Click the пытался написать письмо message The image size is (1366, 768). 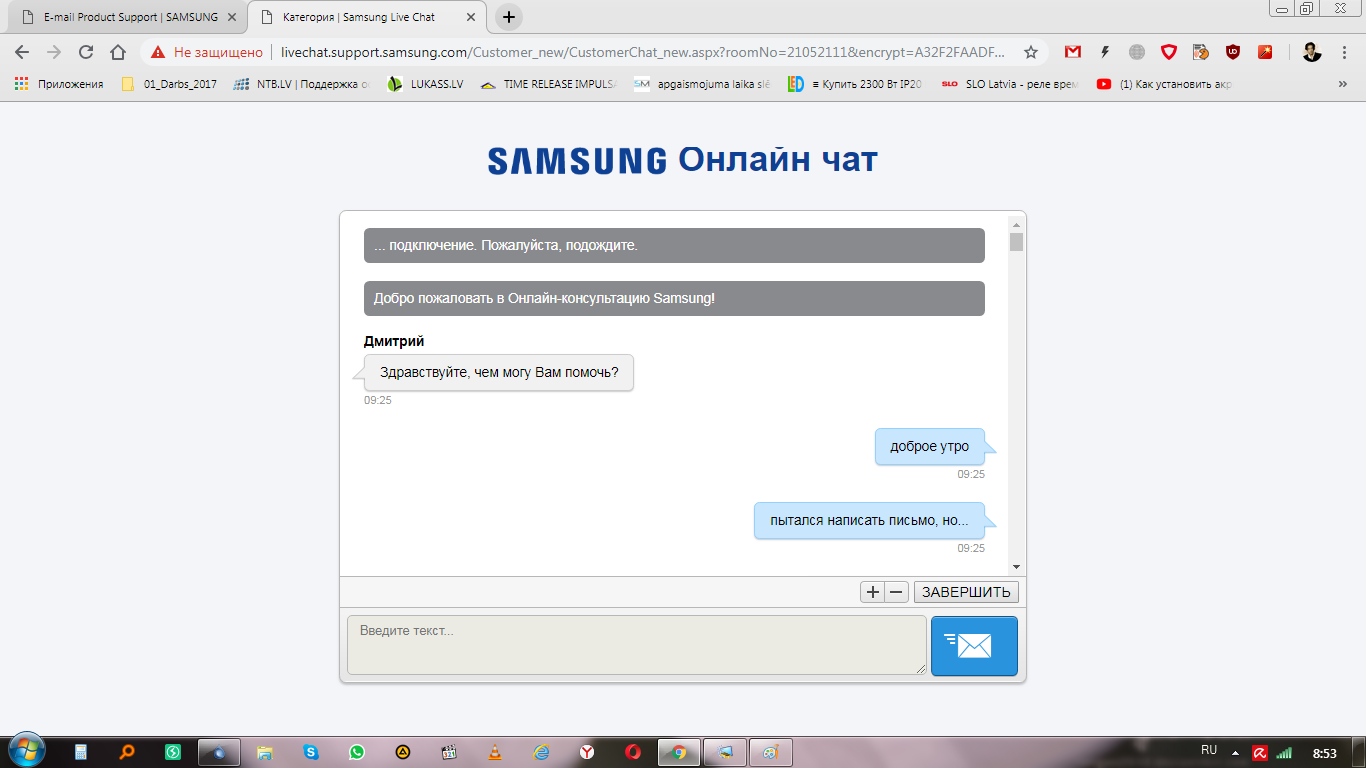pos(869,520)
